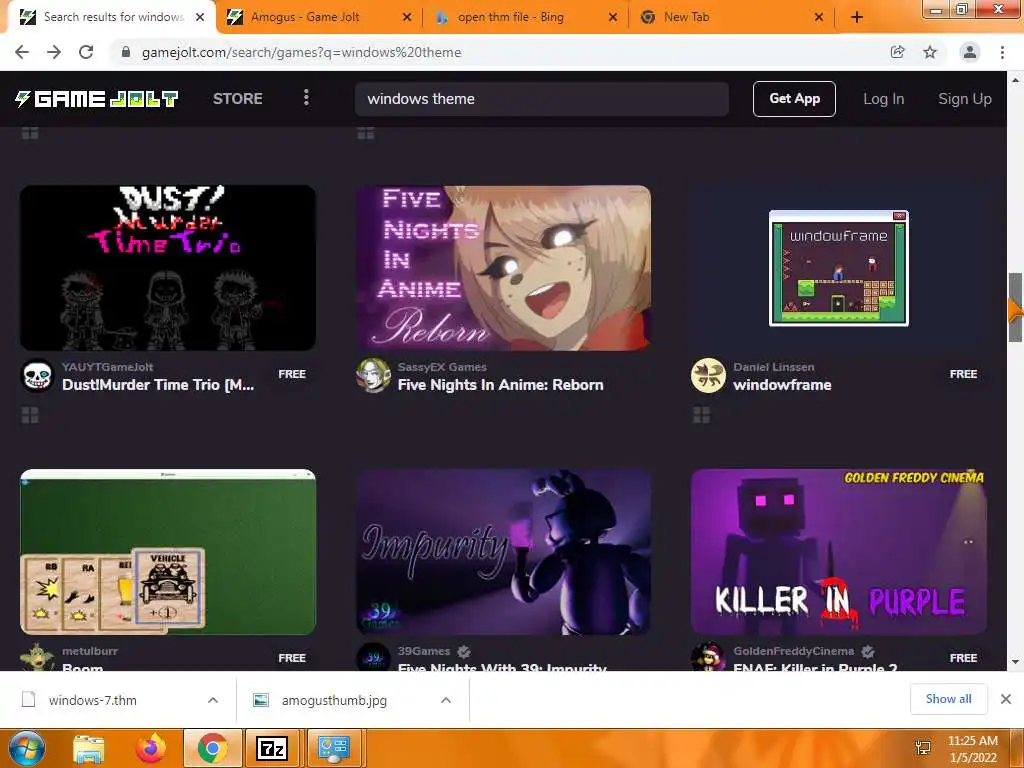1024x768 pixels.
Task: Show all downloads
Action: click(x=948, y=699)
